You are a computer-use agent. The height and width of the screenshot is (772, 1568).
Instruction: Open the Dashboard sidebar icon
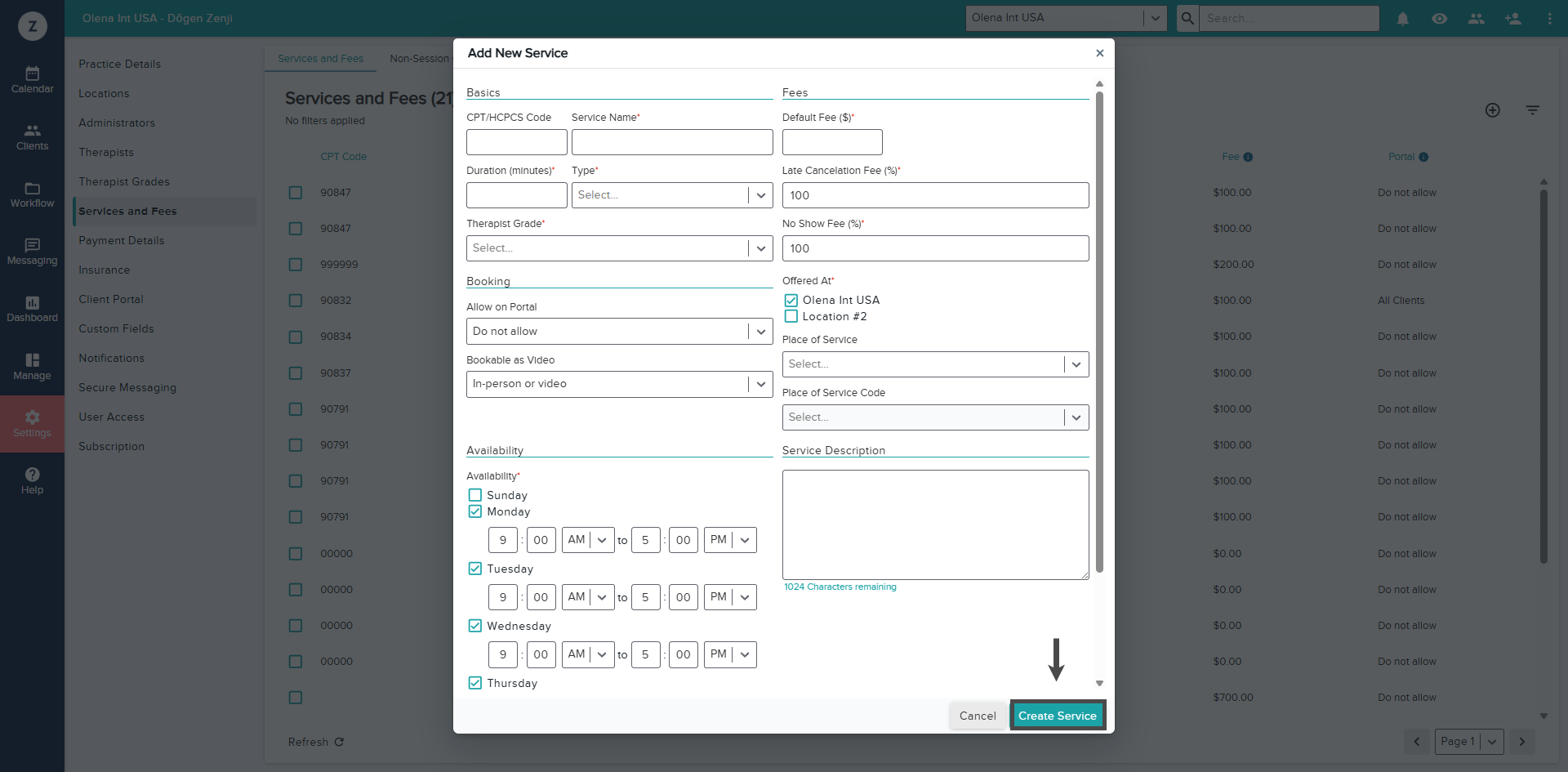tap(32, 309)
